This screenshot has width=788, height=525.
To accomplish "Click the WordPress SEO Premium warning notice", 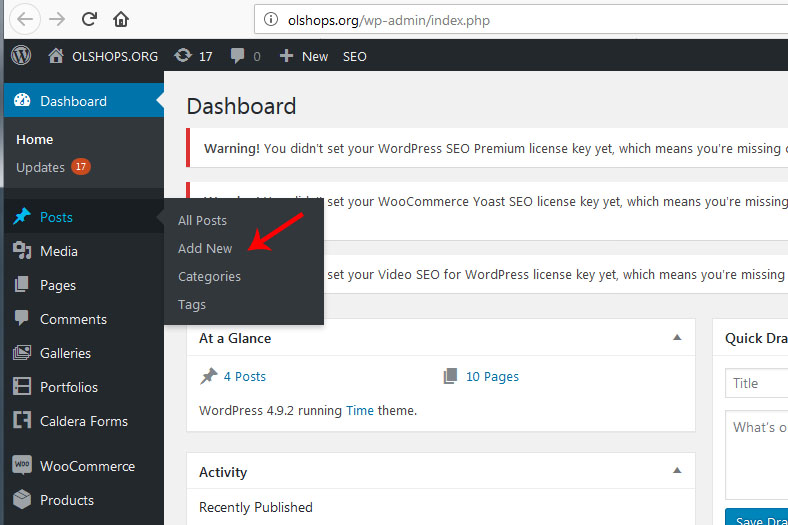I will [x=487, y=148].
